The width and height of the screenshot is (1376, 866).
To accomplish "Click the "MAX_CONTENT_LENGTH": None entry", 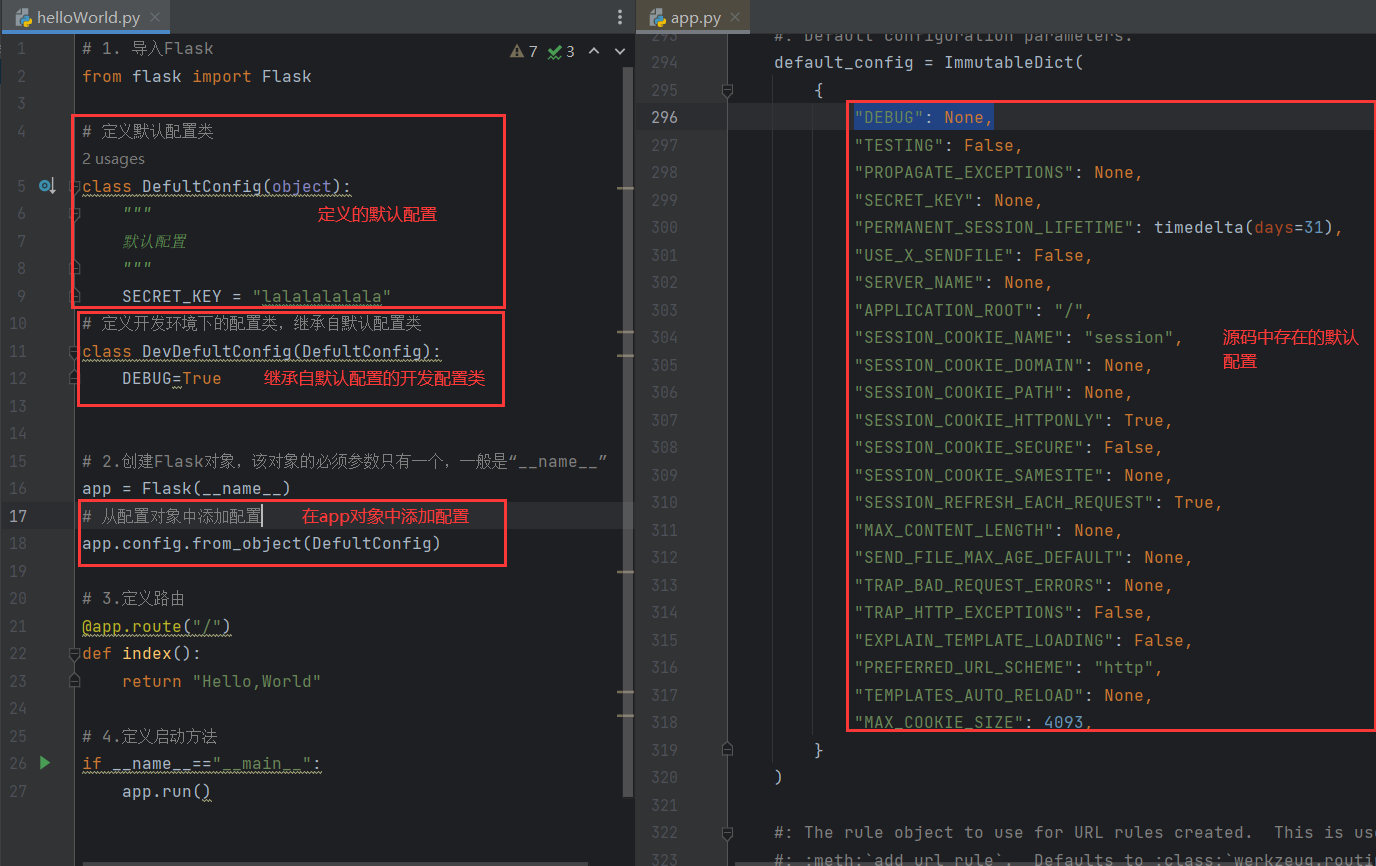I will 989,530.
